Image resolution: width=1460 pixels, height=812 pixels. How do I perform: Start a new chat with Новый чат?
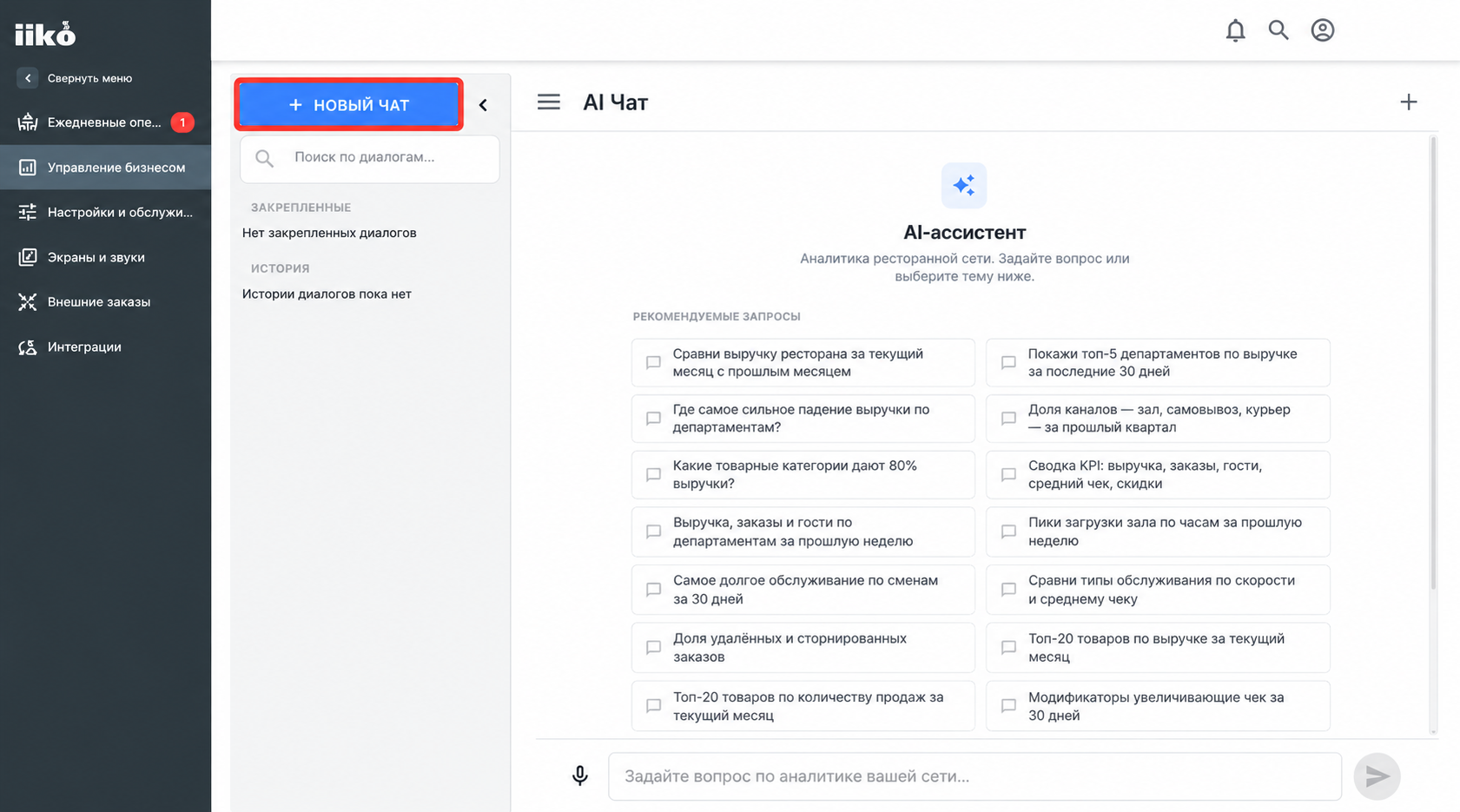click(x=348, y=105)
